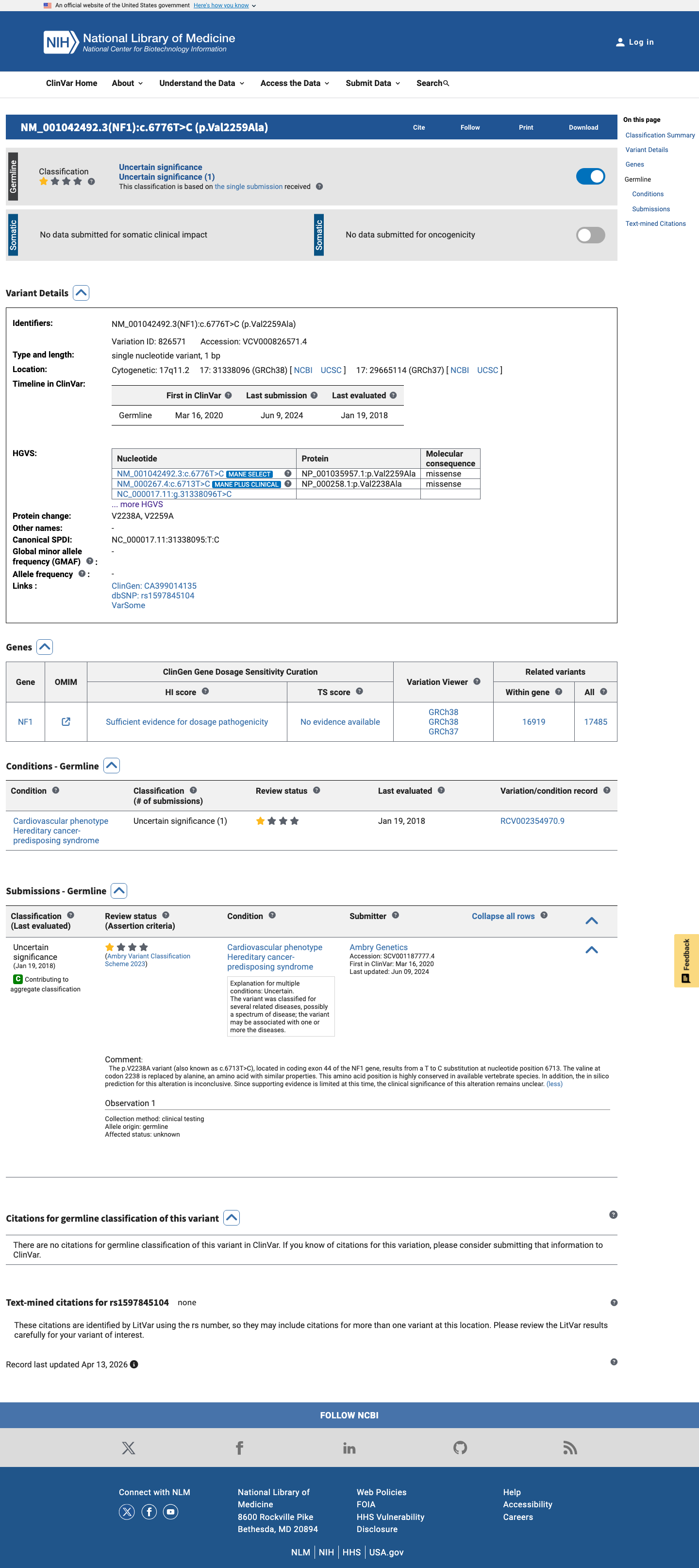This screenshot has height=1568, width=699.
Task: Open the Access the Data menu
Action: coord(295,84)
